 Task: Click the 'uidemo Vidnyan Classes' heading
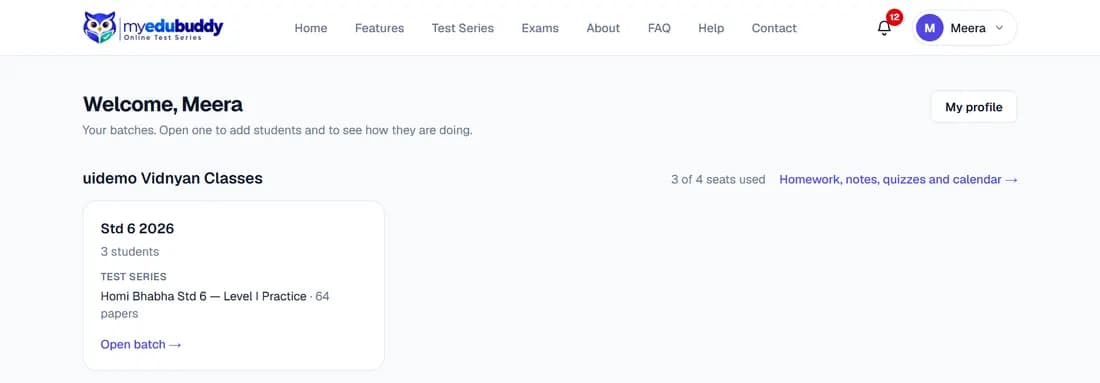(x=173, y=178)
